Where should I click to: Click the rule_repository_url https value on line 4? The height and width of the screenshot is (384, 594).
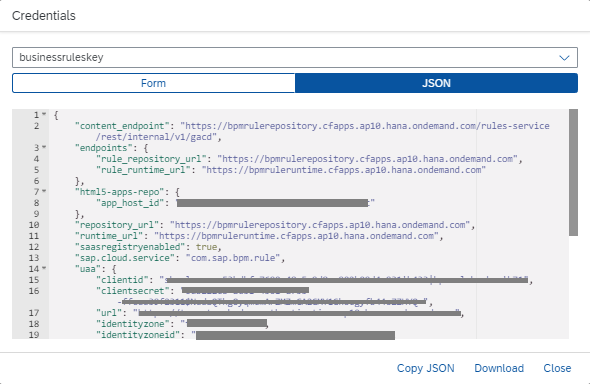367,159
